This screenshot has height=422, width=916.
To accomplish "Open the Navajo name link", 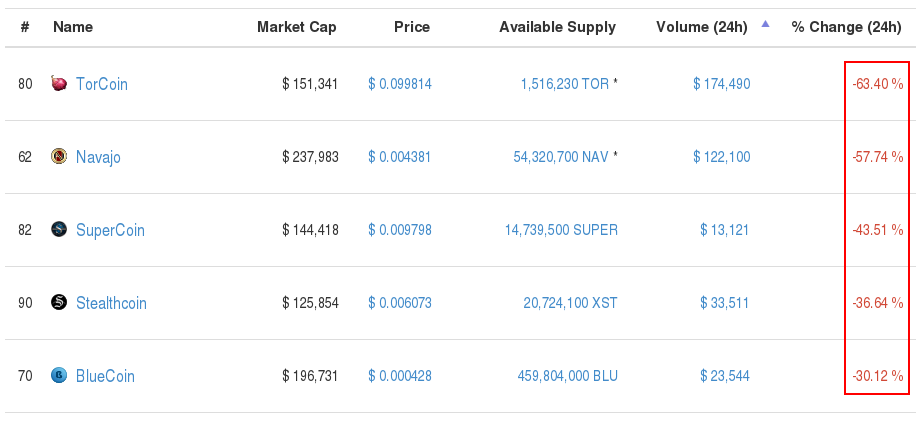I will pyautogui.click(x=98, y=157).
